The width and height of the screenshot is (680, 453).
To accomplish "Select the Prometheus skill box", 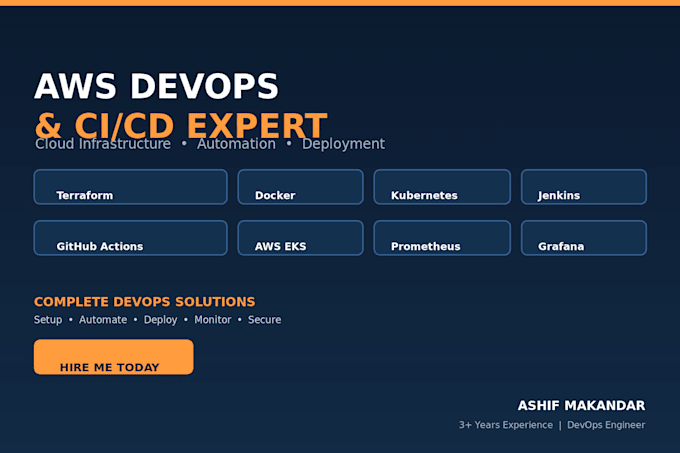I will 442,238.
